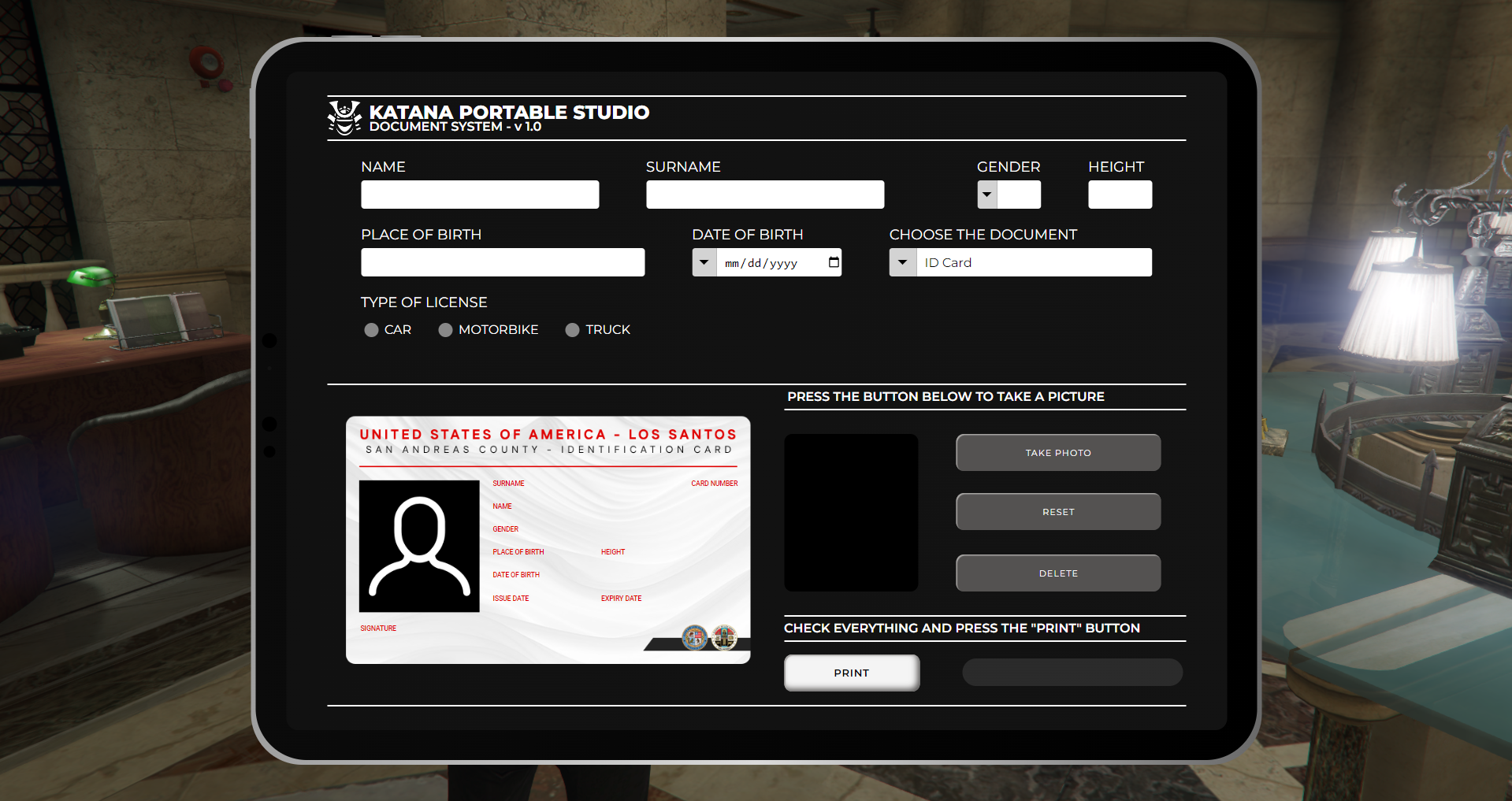Select the Height input box
This screenshot has height=801, width=1512.
click(1120, 195)
